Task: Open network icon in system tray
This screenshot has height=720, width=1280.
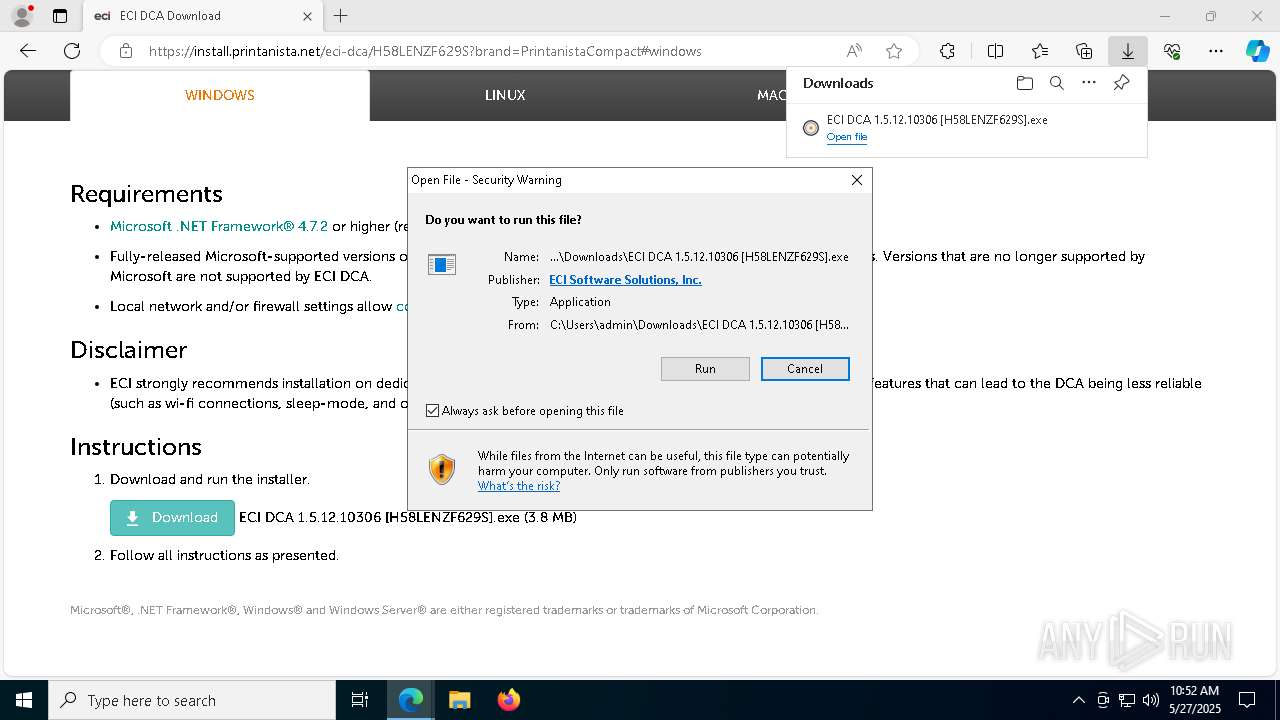Action: [x=1127, y=700]
